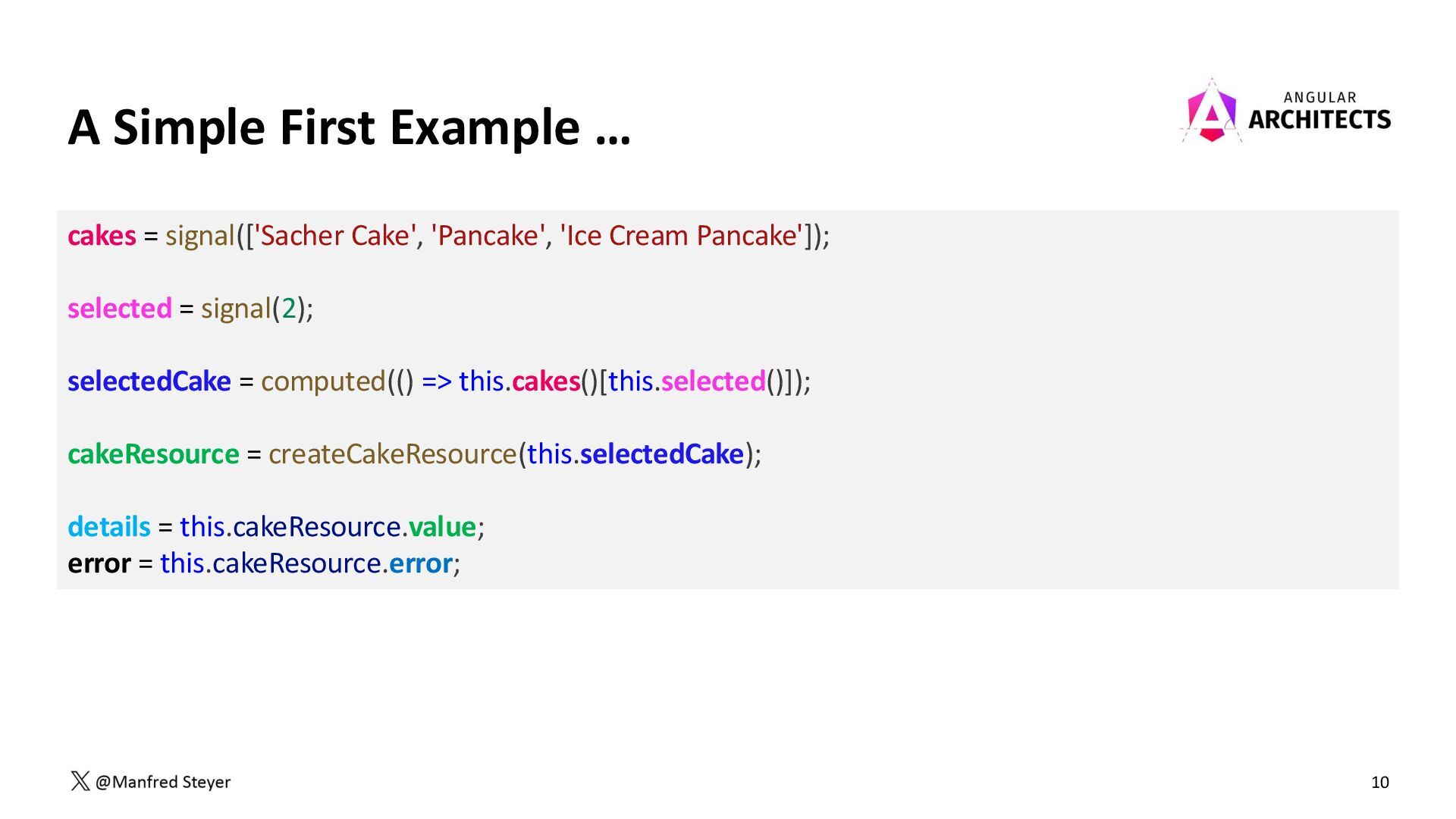Click the 'Ice Cream Pancake' string literal
The height and width of the screenshot is (819, 1456).
(681, 236)
